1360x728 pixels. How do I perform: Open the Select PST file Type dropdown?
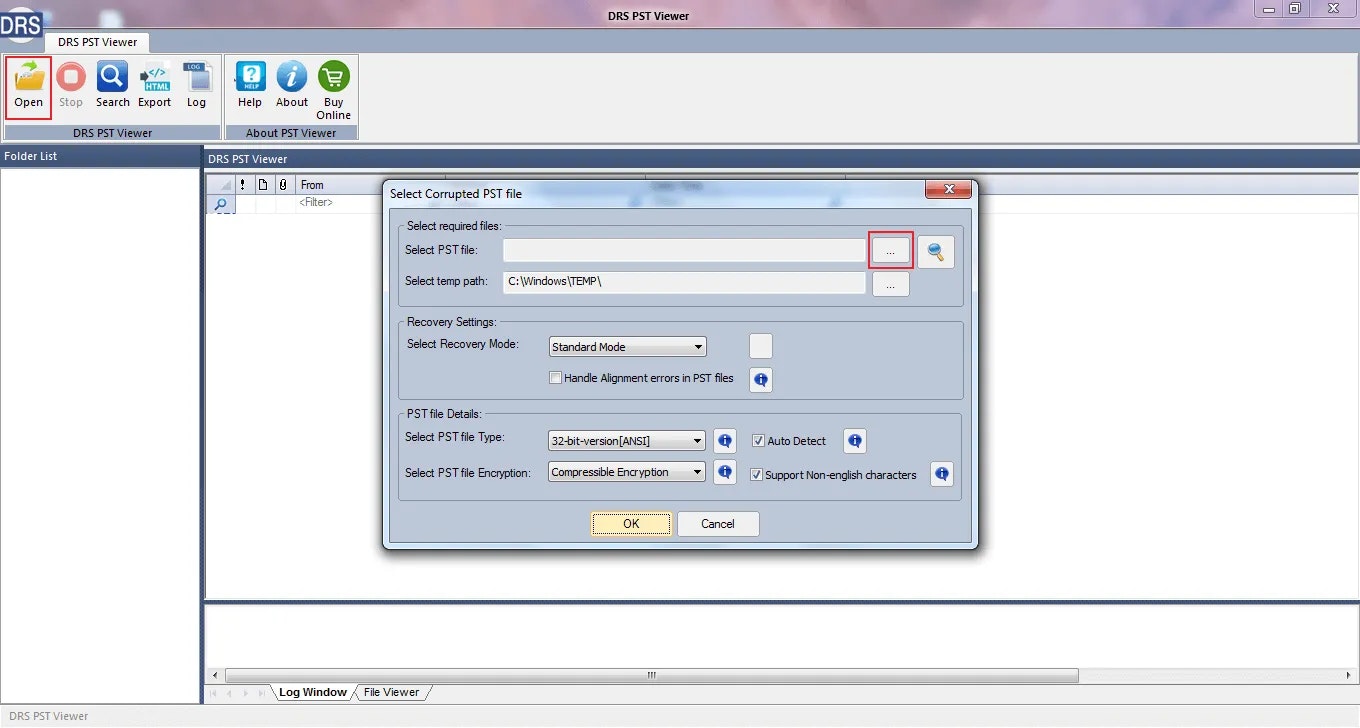[x=627, y=441]
